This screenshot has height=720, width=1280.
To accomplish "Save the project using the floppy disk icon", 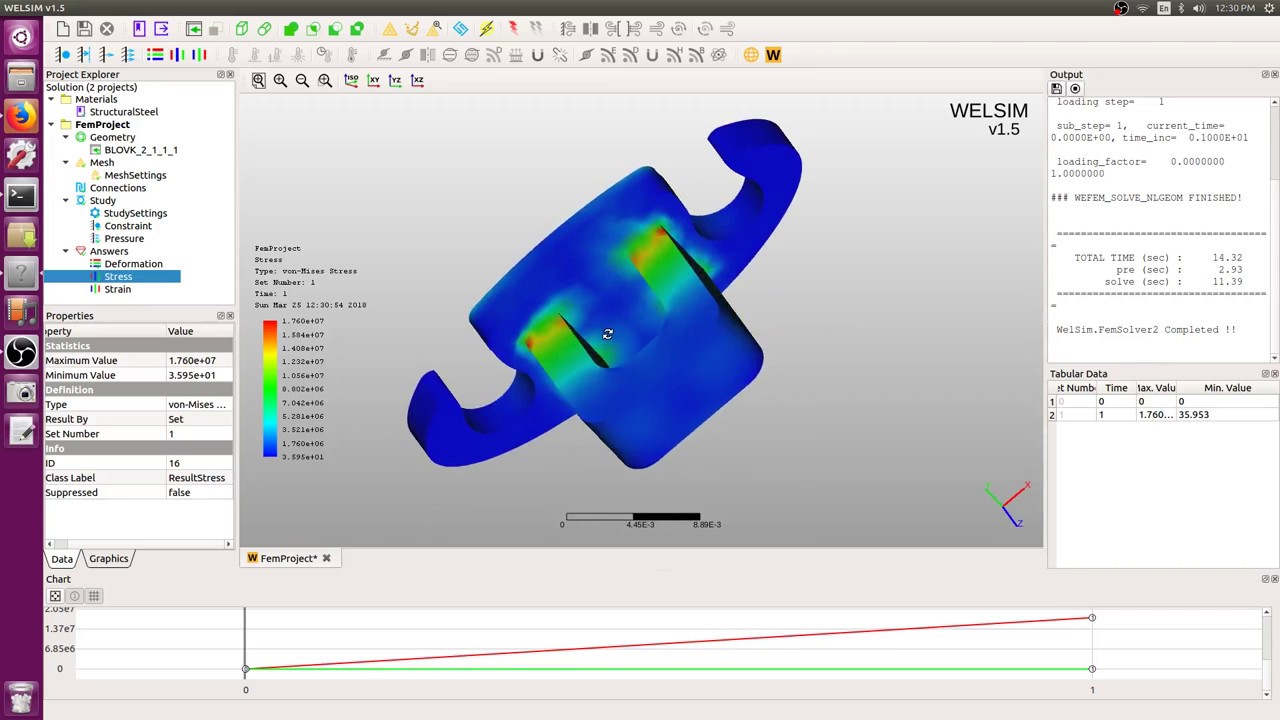I will click(84, 29).
